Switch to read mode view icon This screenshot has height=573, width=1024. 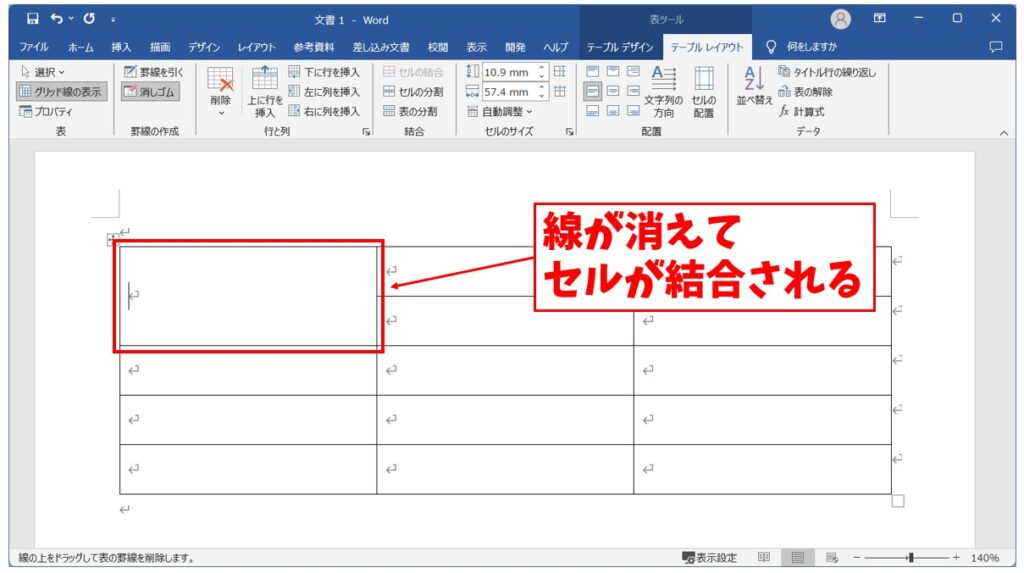763,558
